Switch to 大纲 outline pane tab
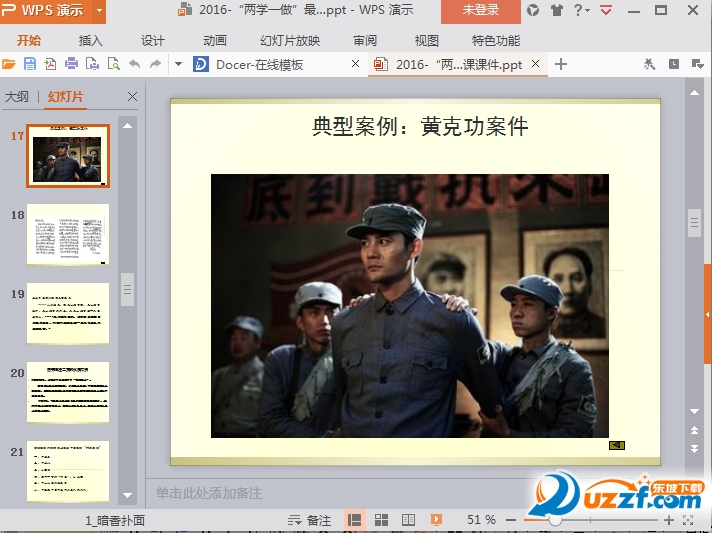The width and height of the screenshot is (712, 533). [x=17, y=97]
